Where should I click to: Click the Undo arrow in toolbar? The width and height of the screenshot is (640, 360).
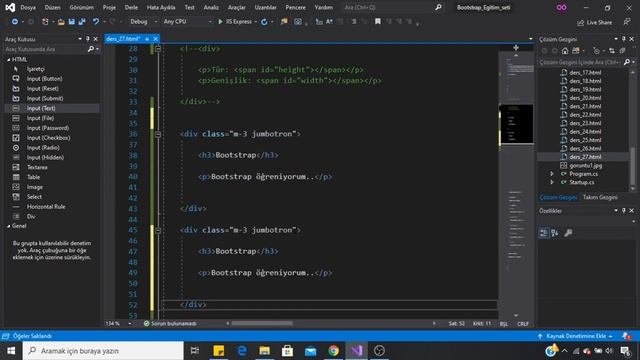96,22
